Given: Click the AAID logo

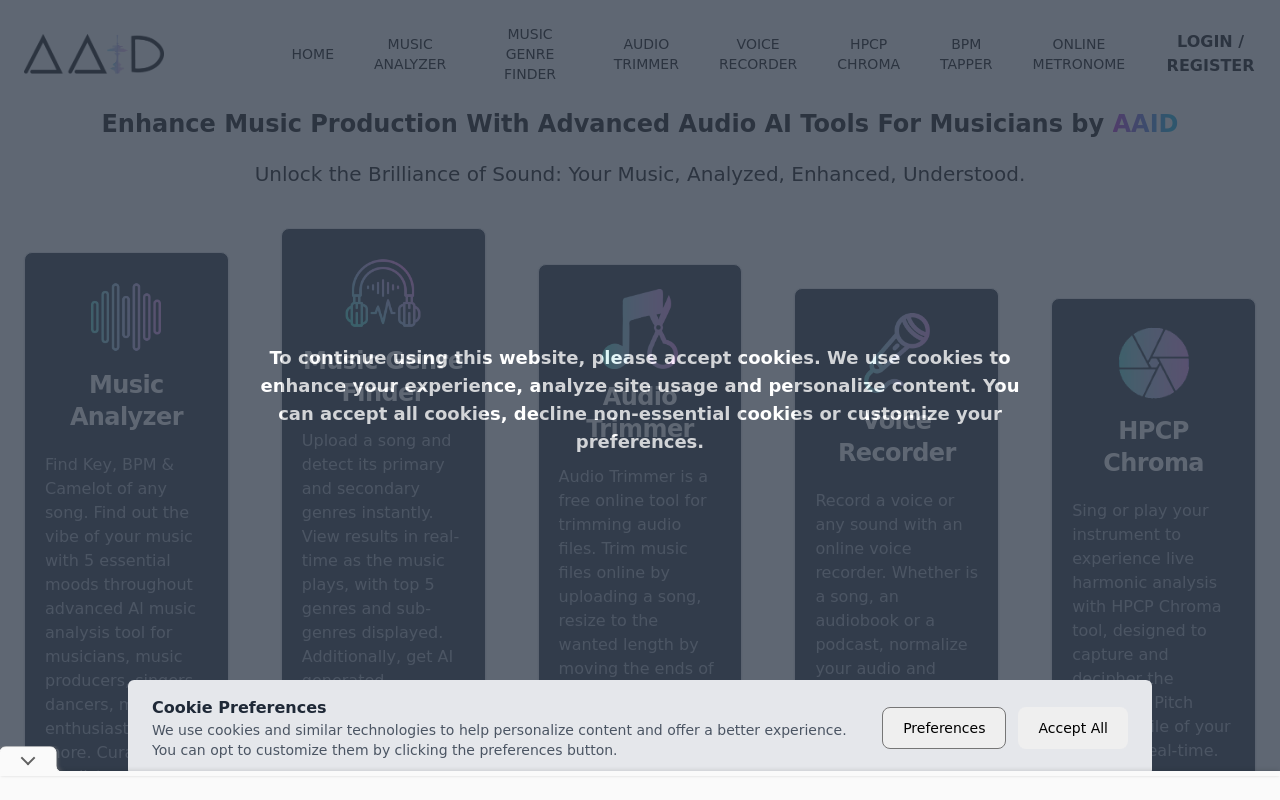Looking at the screenshot, I should [94, 54].
